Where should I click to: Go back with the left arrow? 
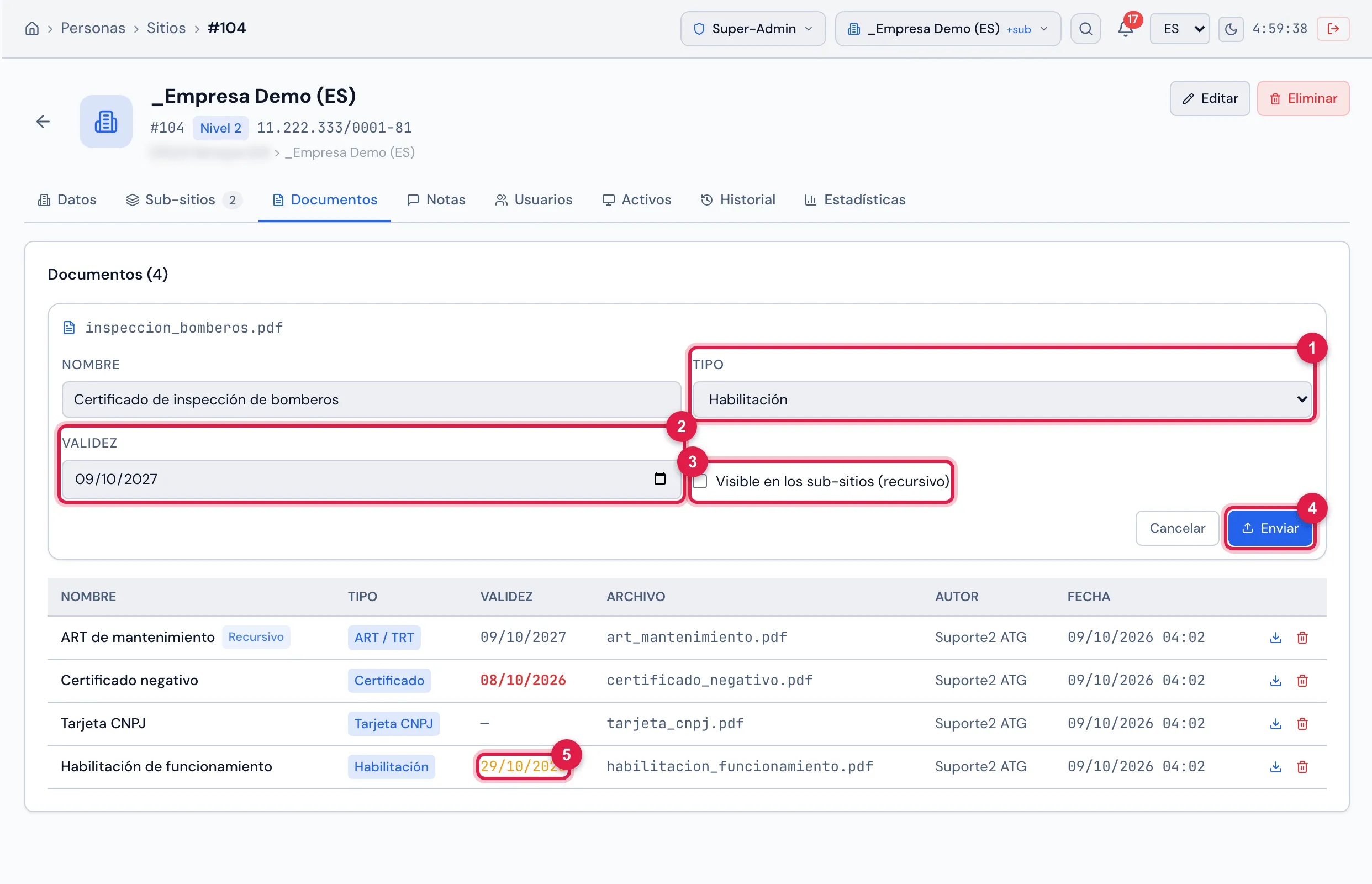[x=43, y=122]
